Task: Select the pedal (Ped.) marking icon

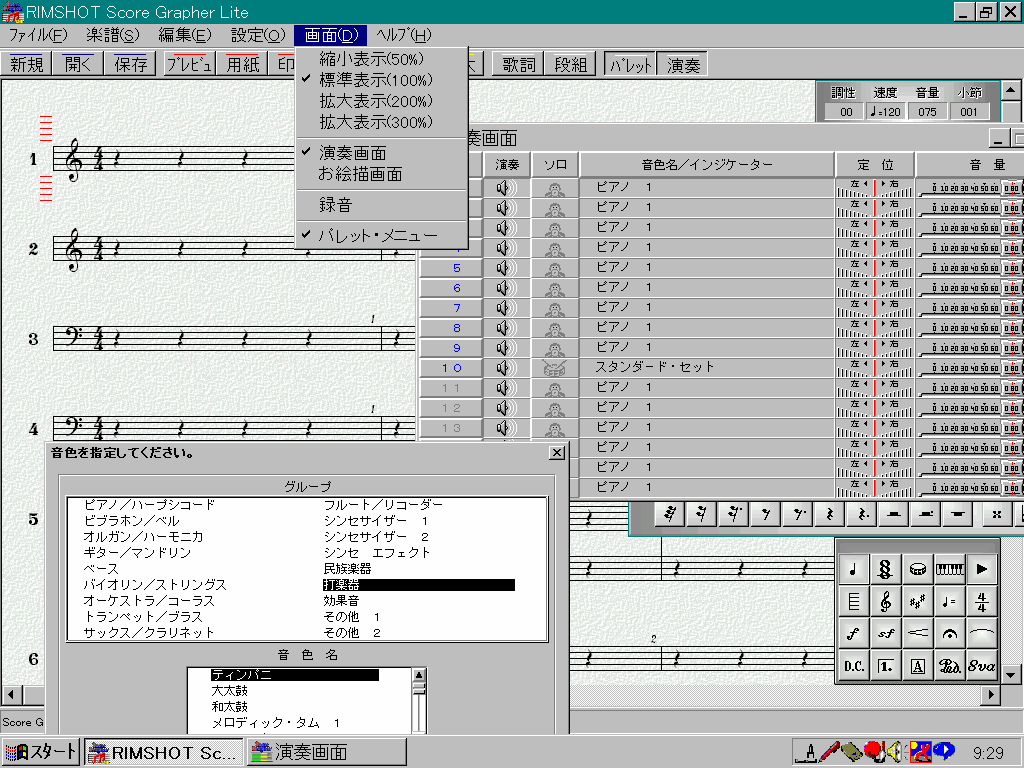Action: tap(950, 666)
